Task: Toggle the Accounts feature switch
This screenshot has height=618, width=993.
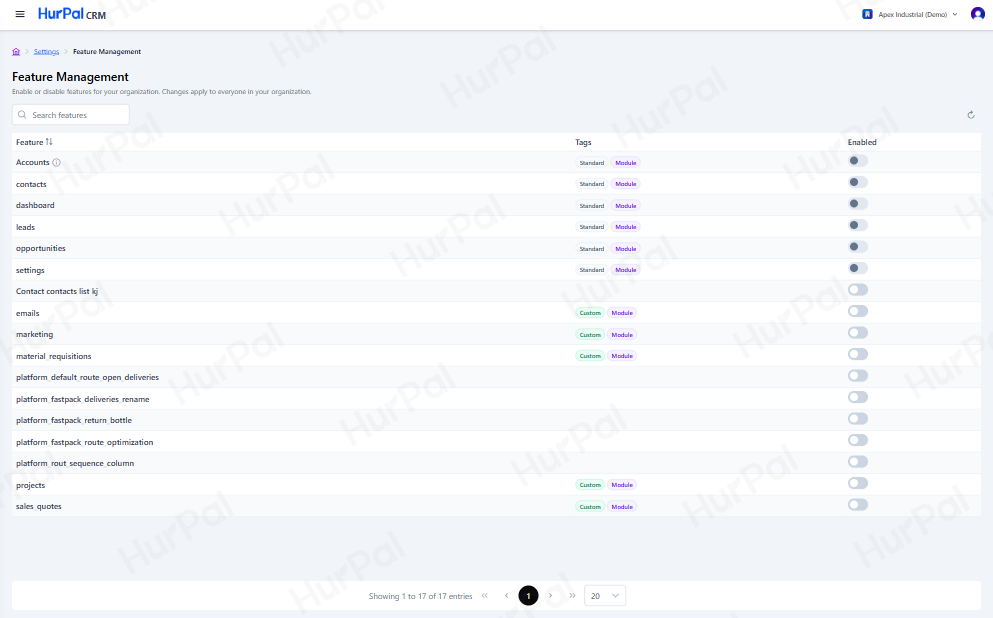Action: tap(858, 161)
